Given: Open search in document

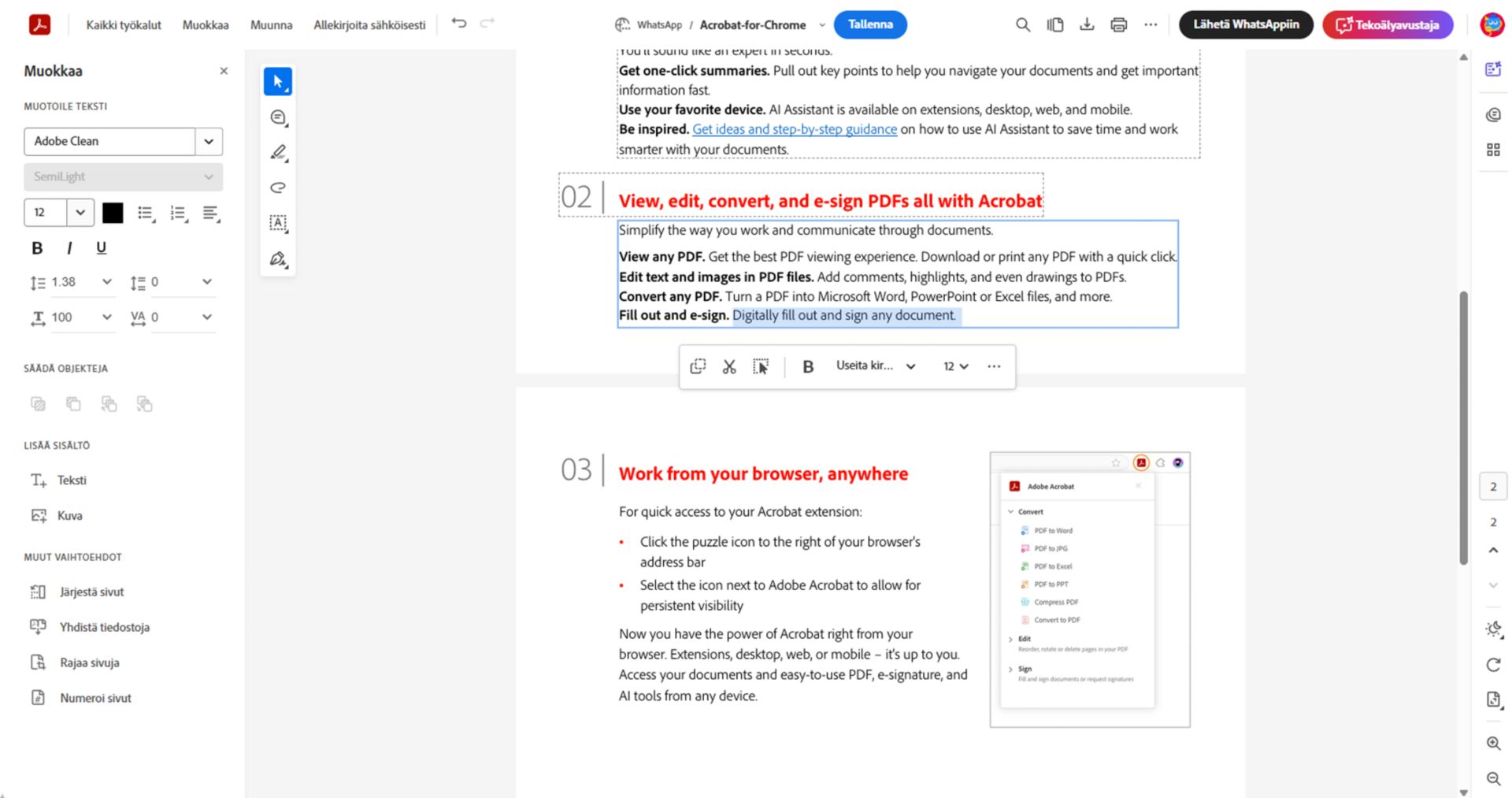Looking at the screenshot, I should tap(1023, 24).
